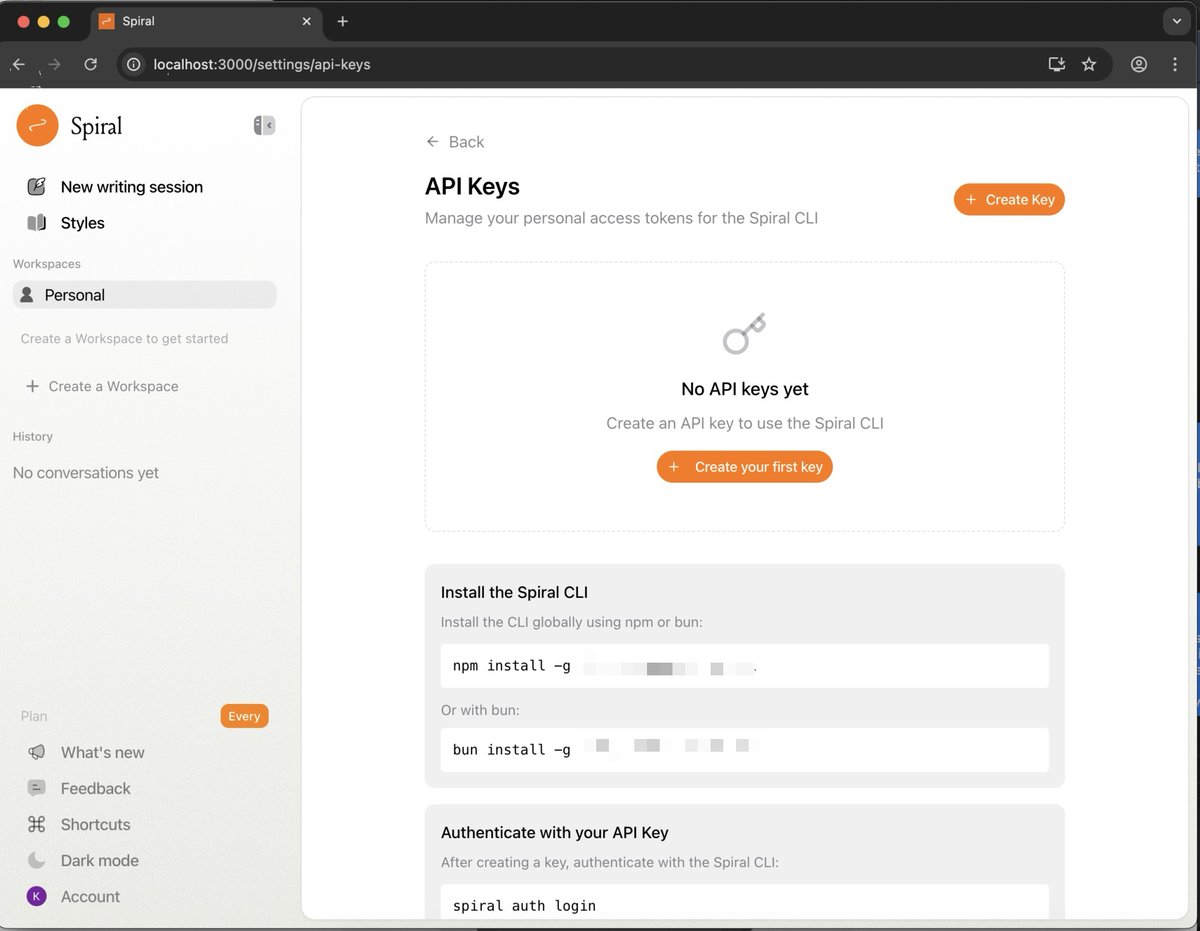
Task: Go Back from API Keys page
Action: pos(455,142)
